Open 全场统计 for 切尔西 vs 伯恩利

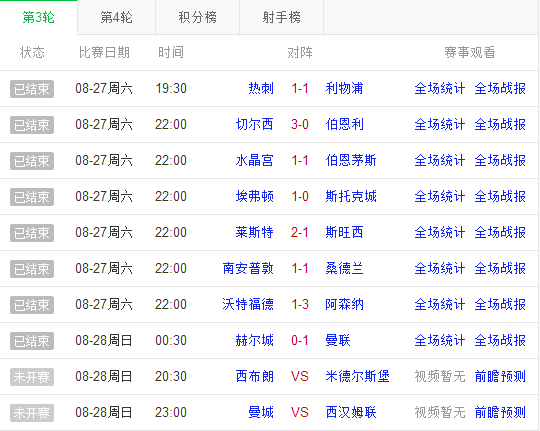click(440, 124)
